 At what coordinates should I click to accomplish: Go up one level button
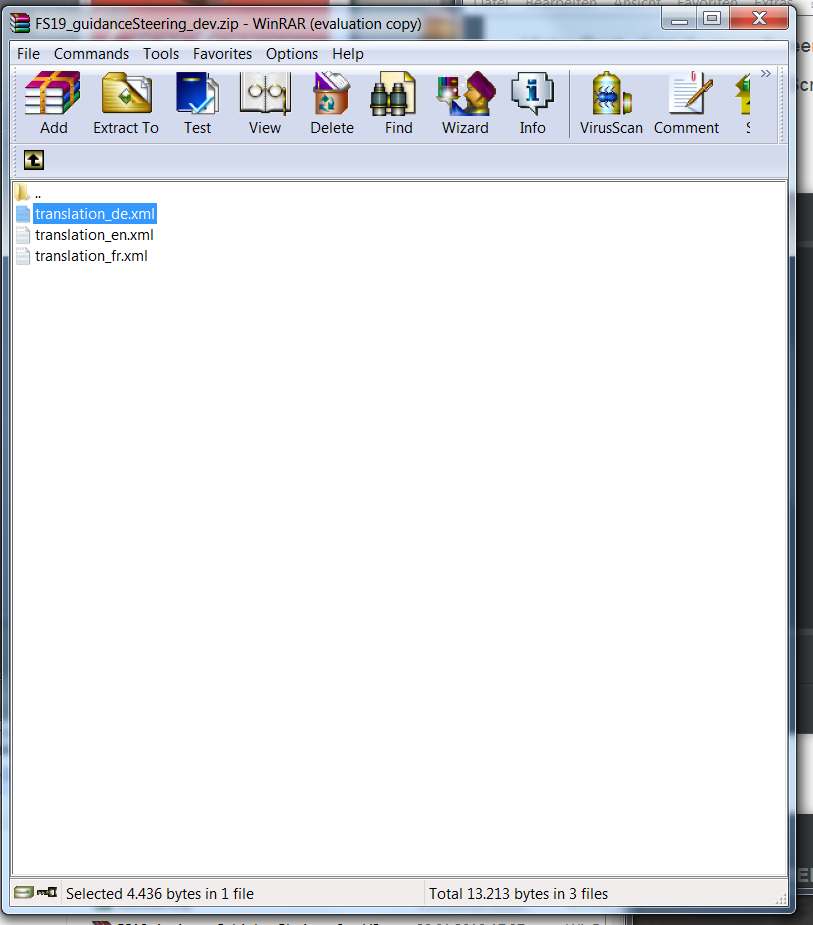[x=34, y=160]
